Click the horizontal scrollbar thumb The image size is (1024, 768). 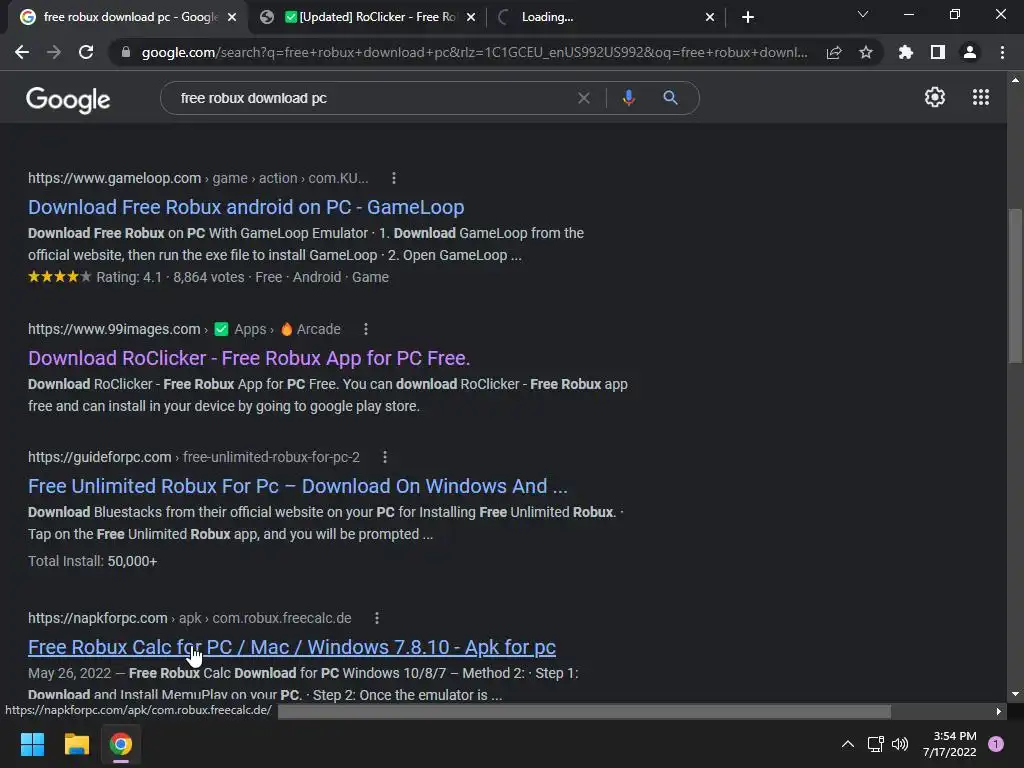tap(584, 711)
